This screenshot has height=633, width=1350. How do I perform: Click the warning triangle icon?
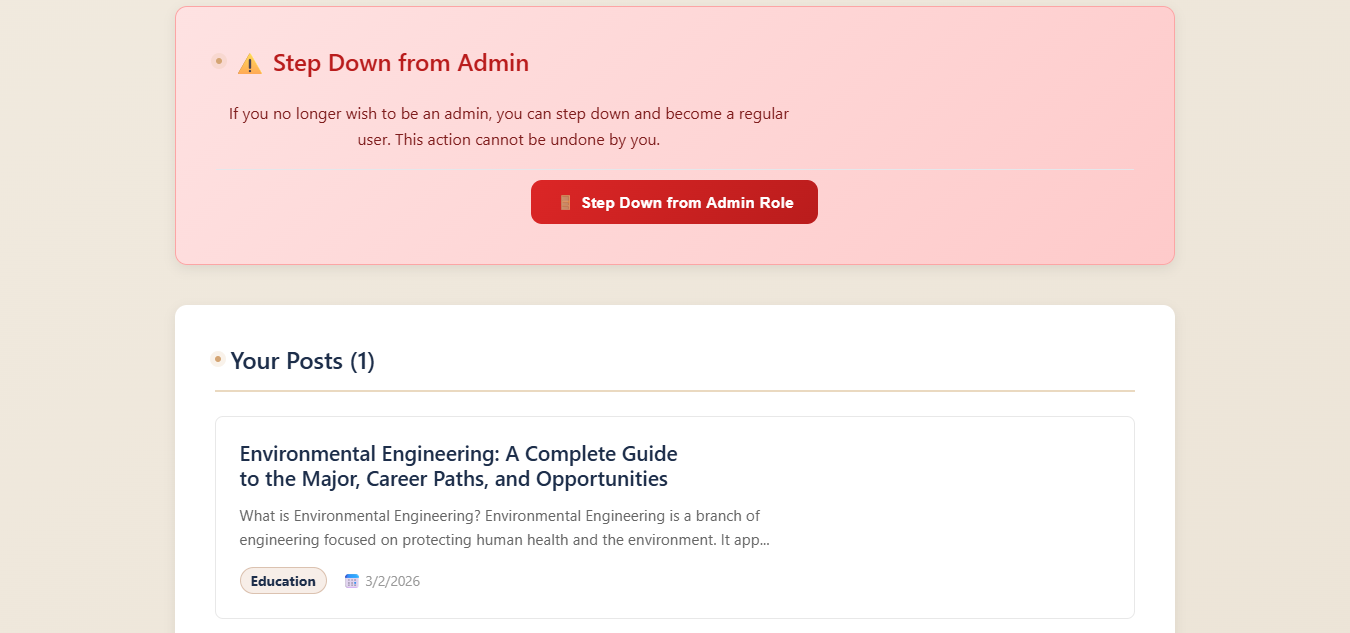(x=249, y=64)
